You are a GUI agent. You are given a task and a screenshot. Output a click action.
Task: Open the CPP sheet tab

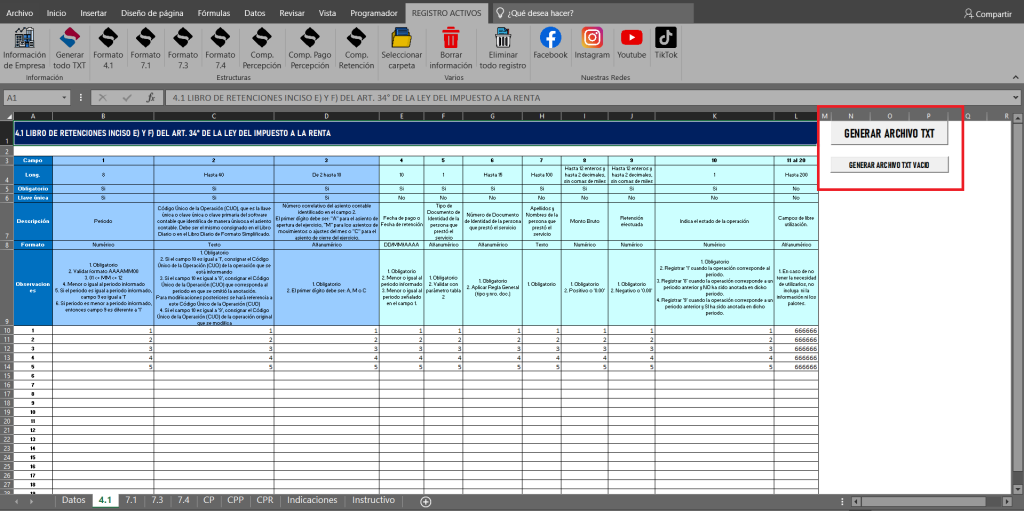[x=236, y=500]
